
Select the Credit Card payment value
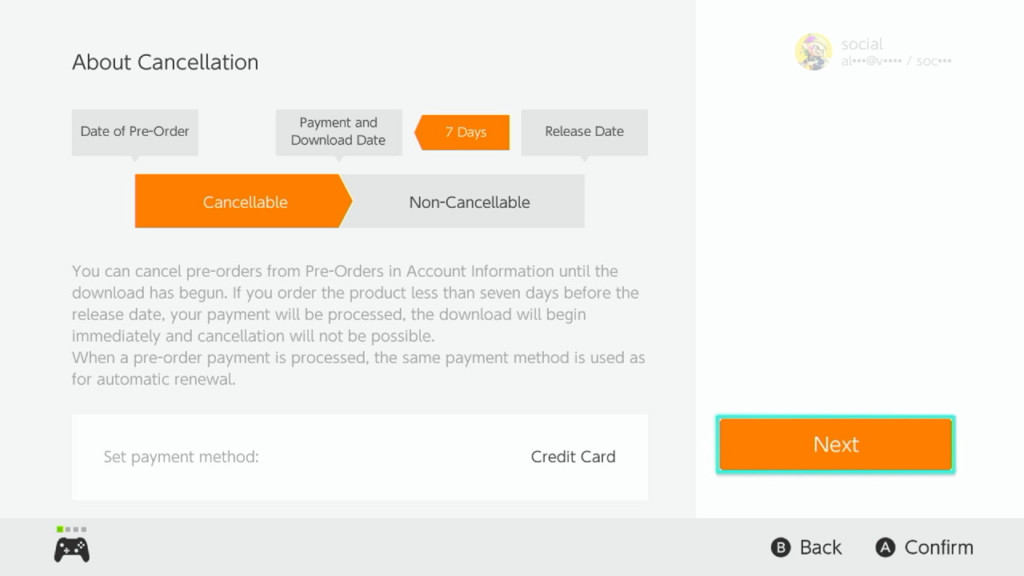573,457
